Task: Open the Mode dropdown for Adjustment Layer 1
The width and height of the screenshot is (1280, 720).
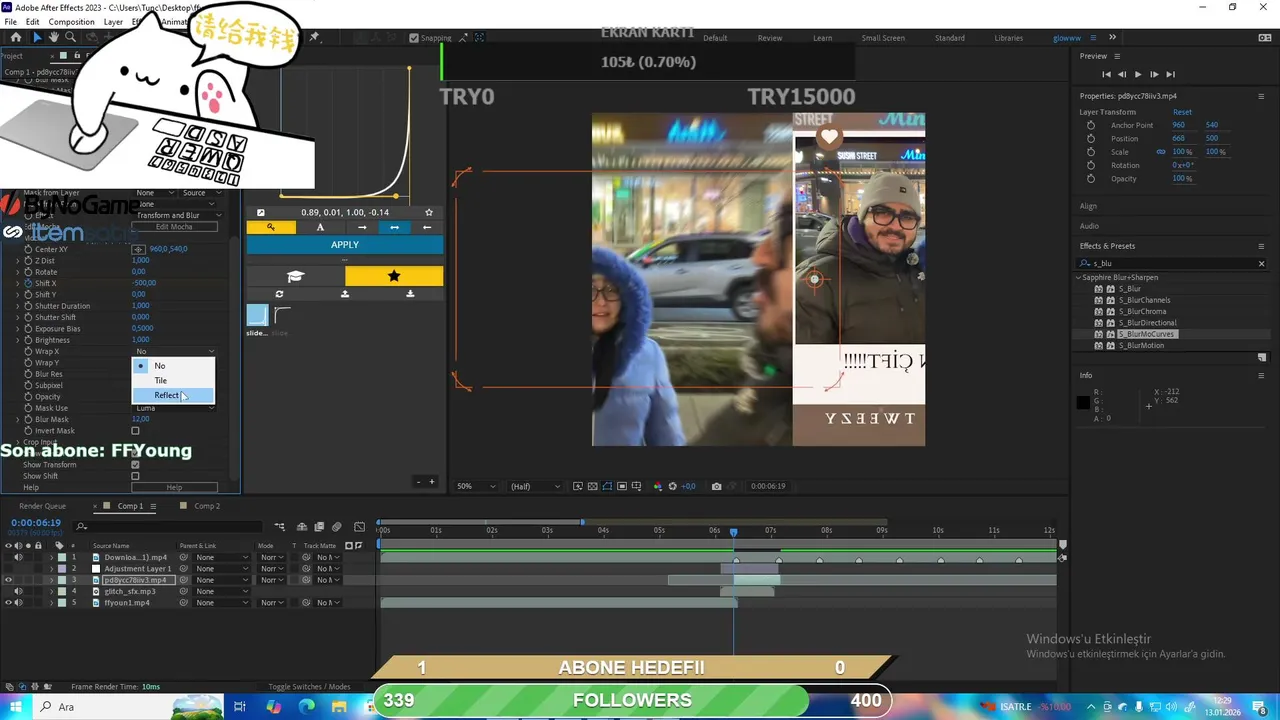Action: pyautogui.click(x=272, y=569)
